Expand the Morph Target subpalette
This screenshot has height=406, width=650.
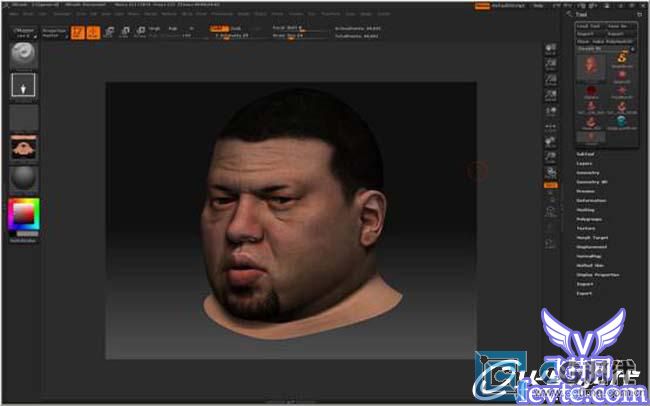click(x=592, y=238)
